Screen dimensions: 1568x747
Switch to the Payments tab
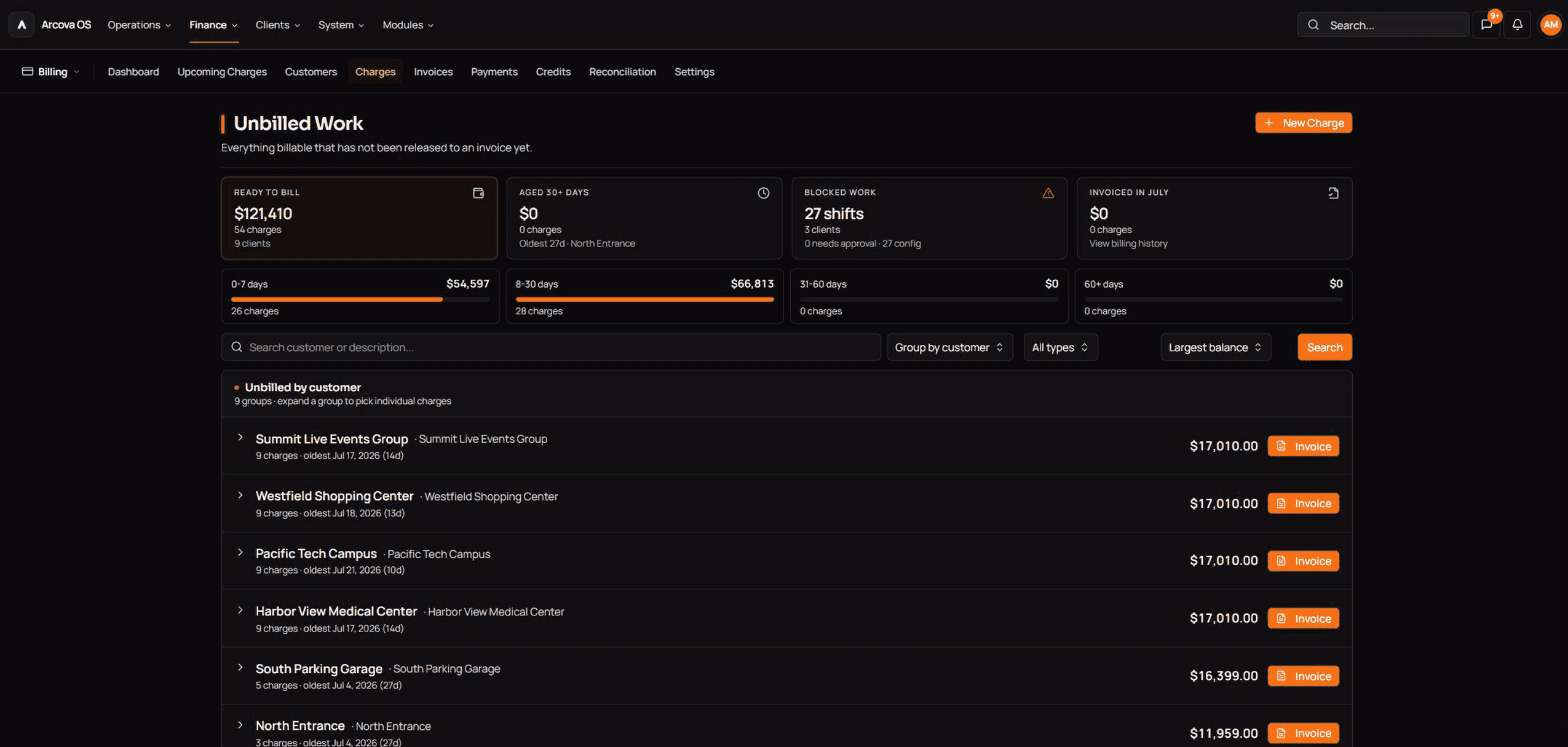[x=494, y=71]
